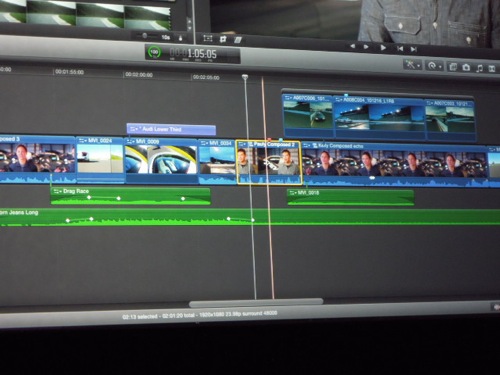Image resolution: width=500 pixels, height=375 pixels.
Task: Open the media browser icon left of camera
Action: pyautogui.click(x=453, y=67)
